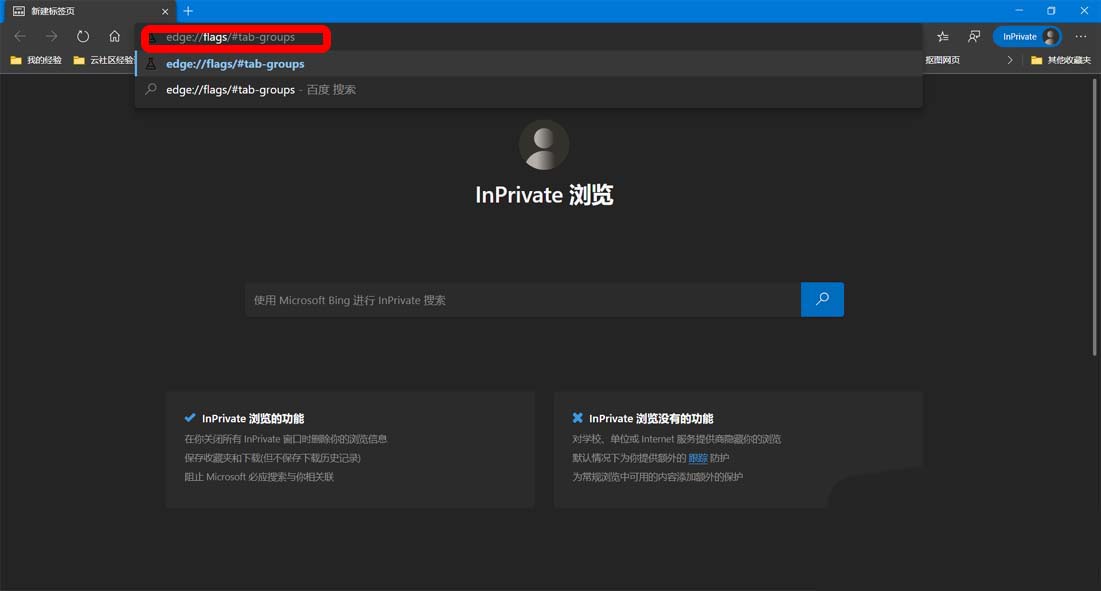The width and height of the screenshot is (1101, 591).
Task: Add this page to favorites via star icon
Action: tap(941, 36)
